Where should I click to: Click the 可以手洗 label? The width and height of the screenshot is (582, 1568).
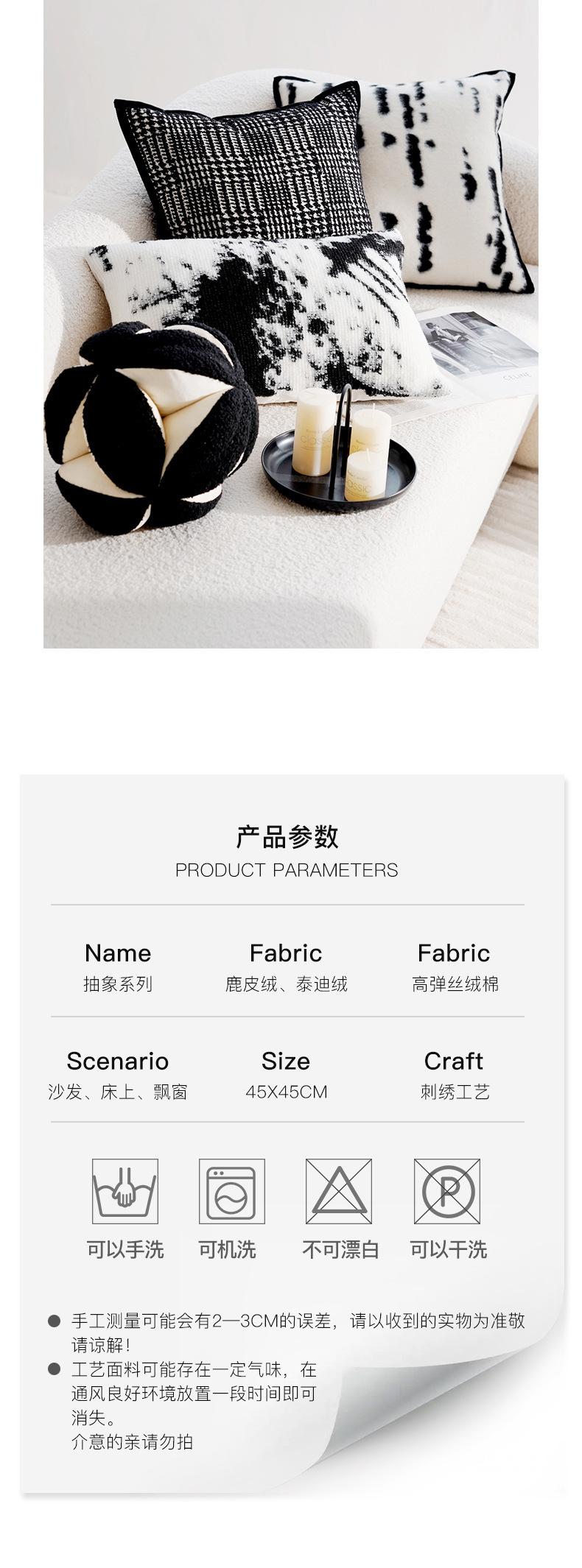125,1249
